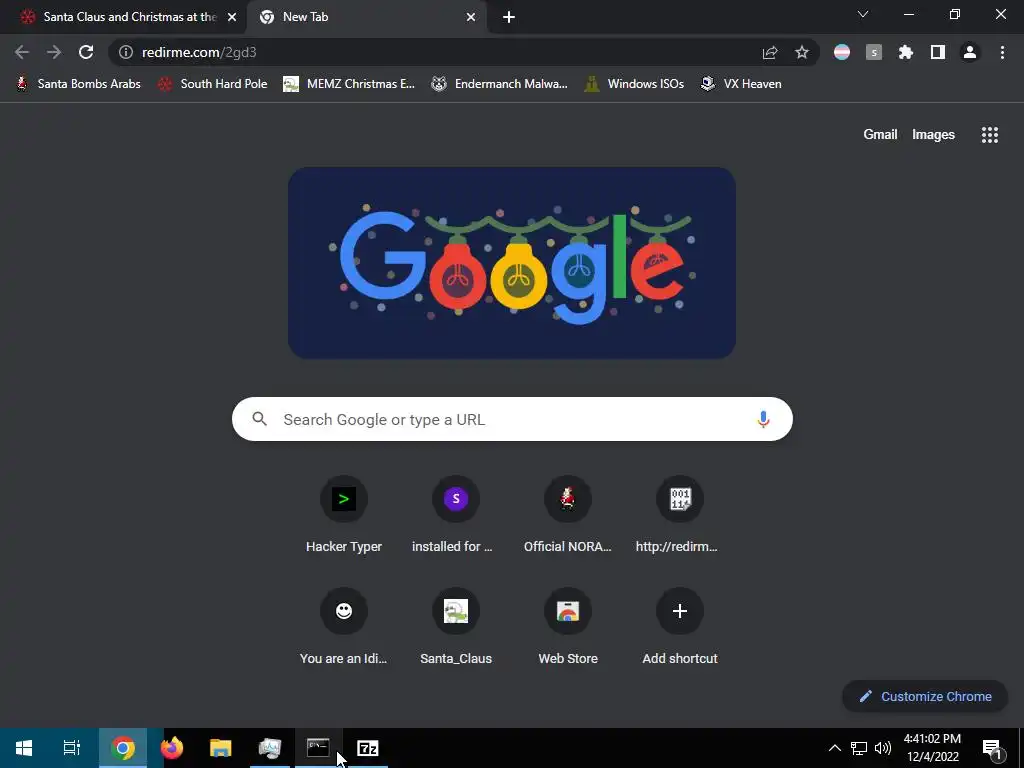Open Windows ISOs bookmark
1024x768 pixels.
[634, 84]
